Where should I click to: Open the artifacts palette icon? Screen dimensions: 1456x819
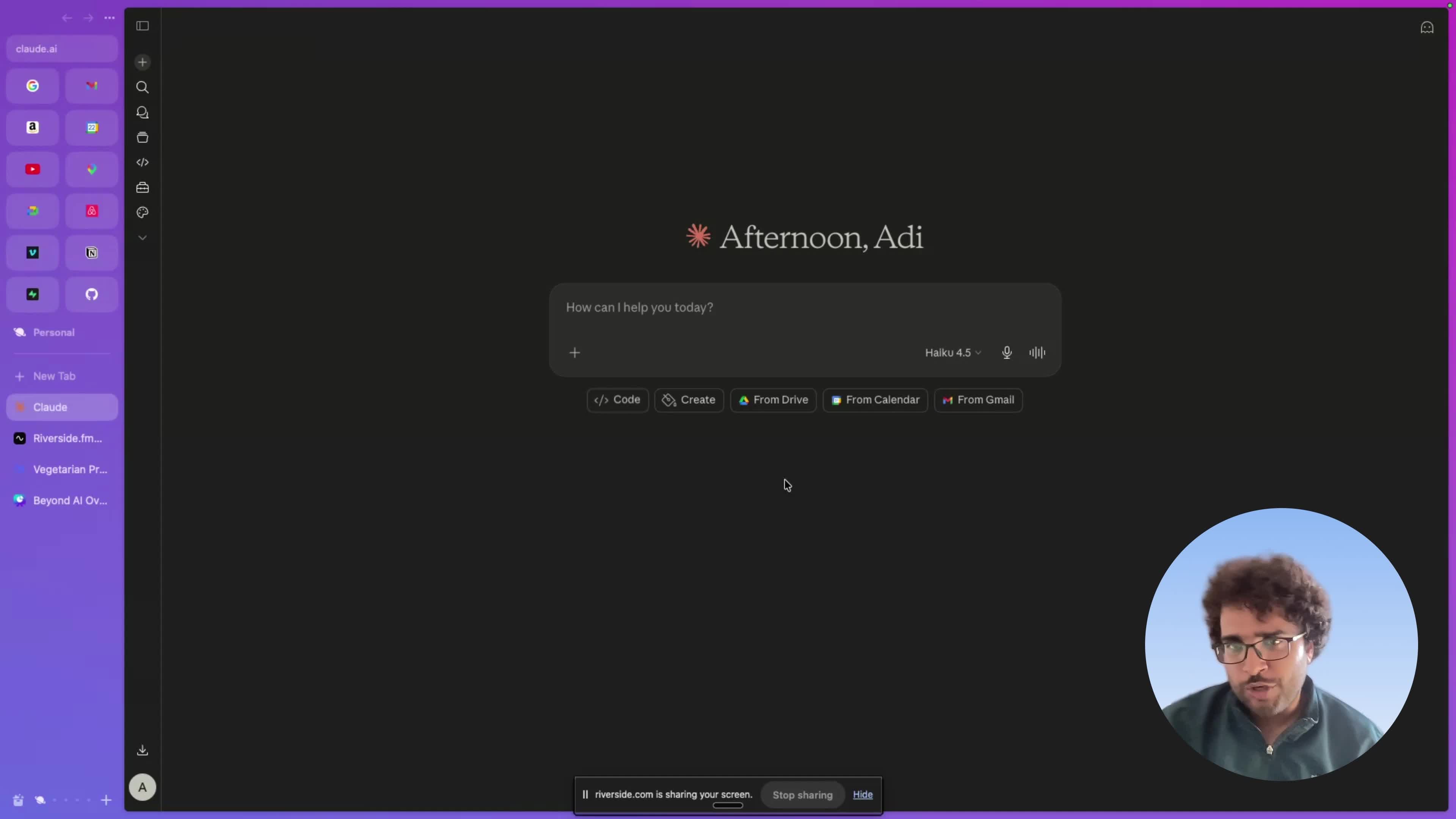click(x=143, y=212)
